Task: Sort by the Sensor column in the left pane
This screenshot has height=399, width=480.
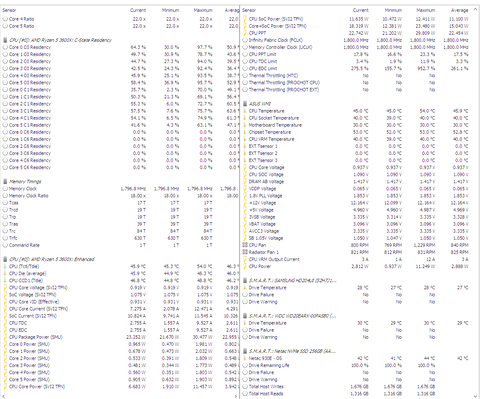Action: 9,10
